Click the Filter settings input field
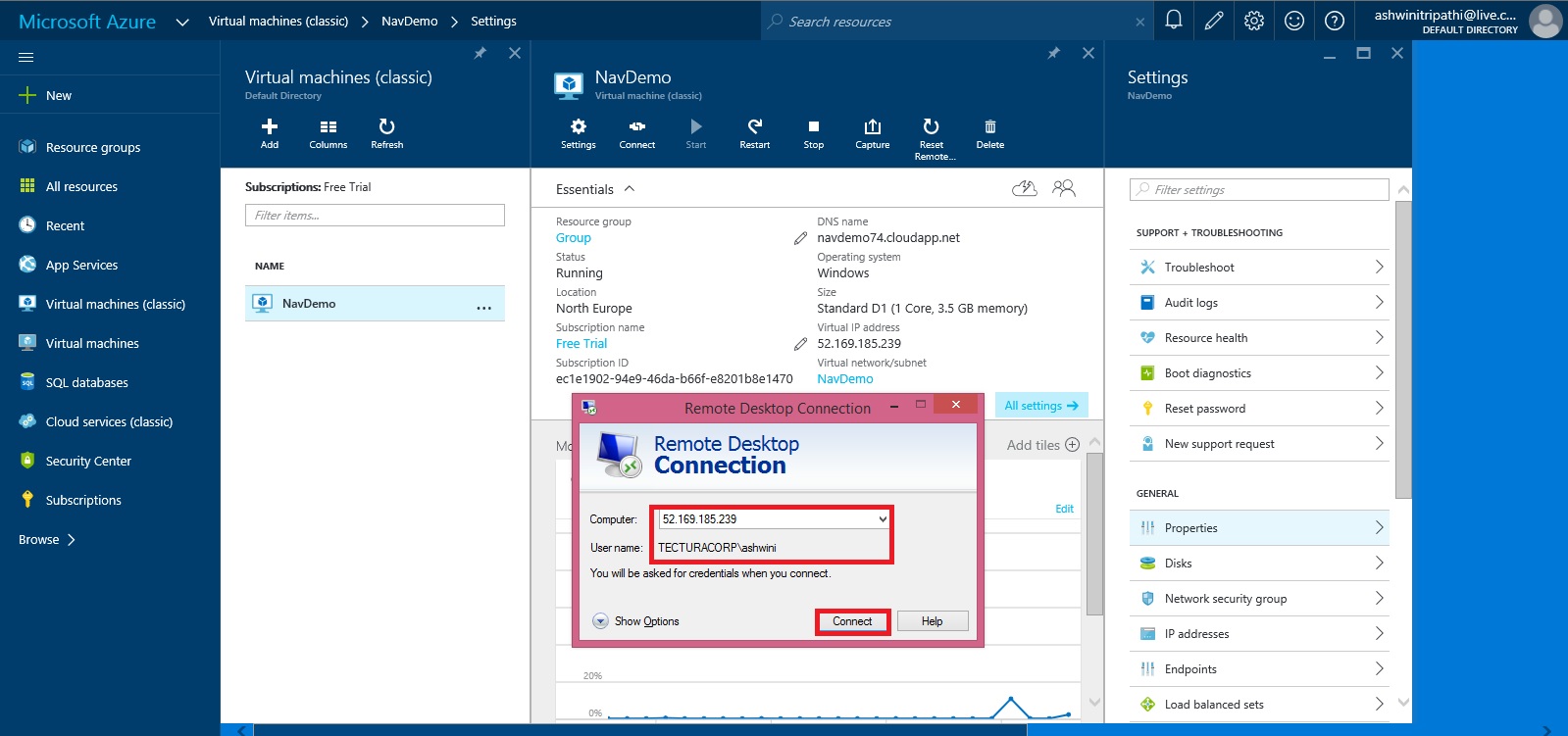Image resolution: width=1568 pixels, height=736 pixels. point(1259,189)
